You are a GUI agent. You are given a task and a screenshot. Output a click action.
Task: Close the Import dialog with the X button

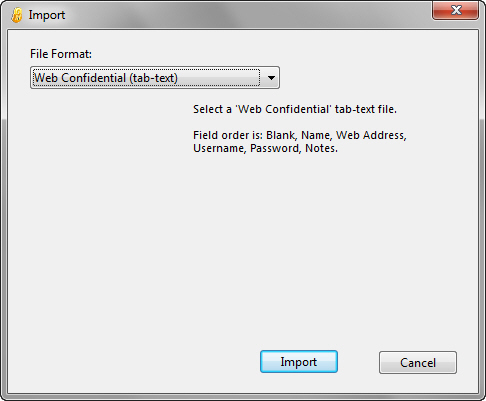pos(455,10)
